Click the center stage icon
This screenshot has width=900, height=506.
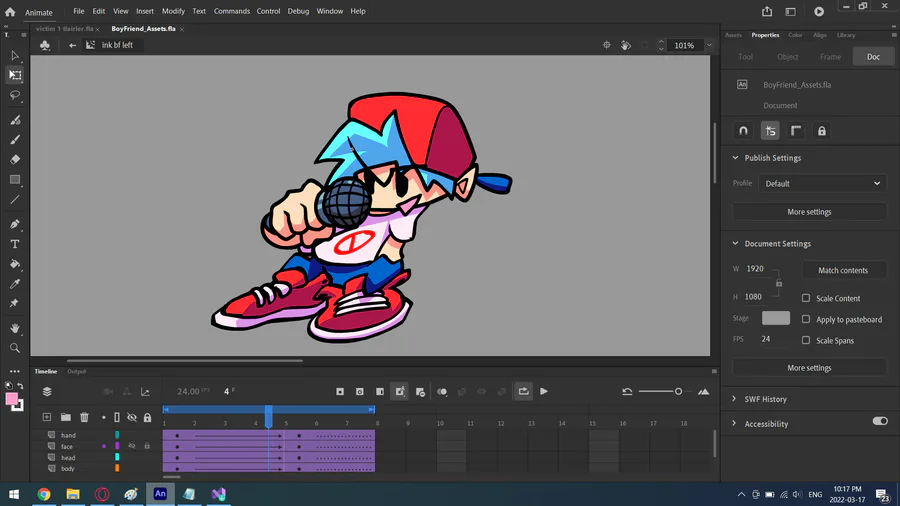[607, 45]
